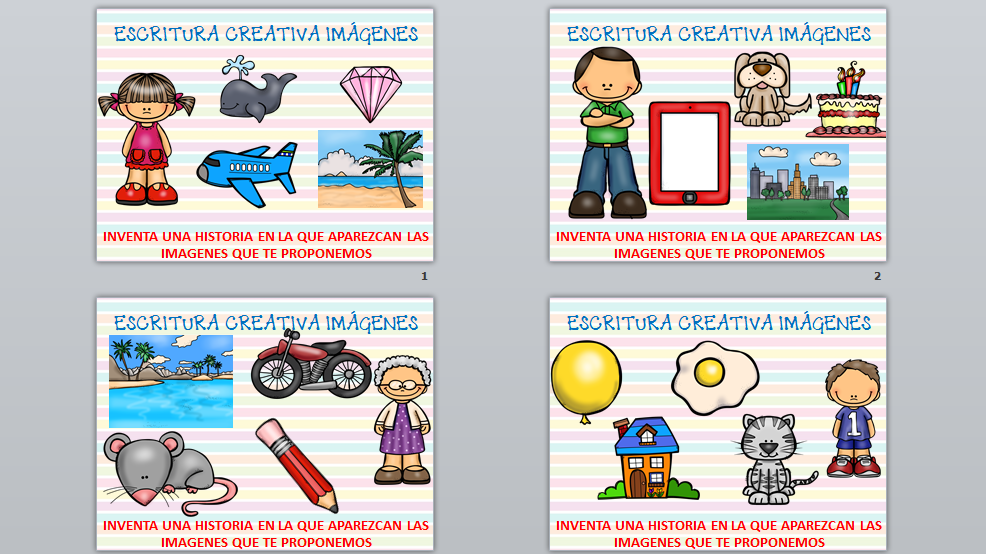Click the grandmother image on slide 3
The image size is (986, 554).
point(402,419)
